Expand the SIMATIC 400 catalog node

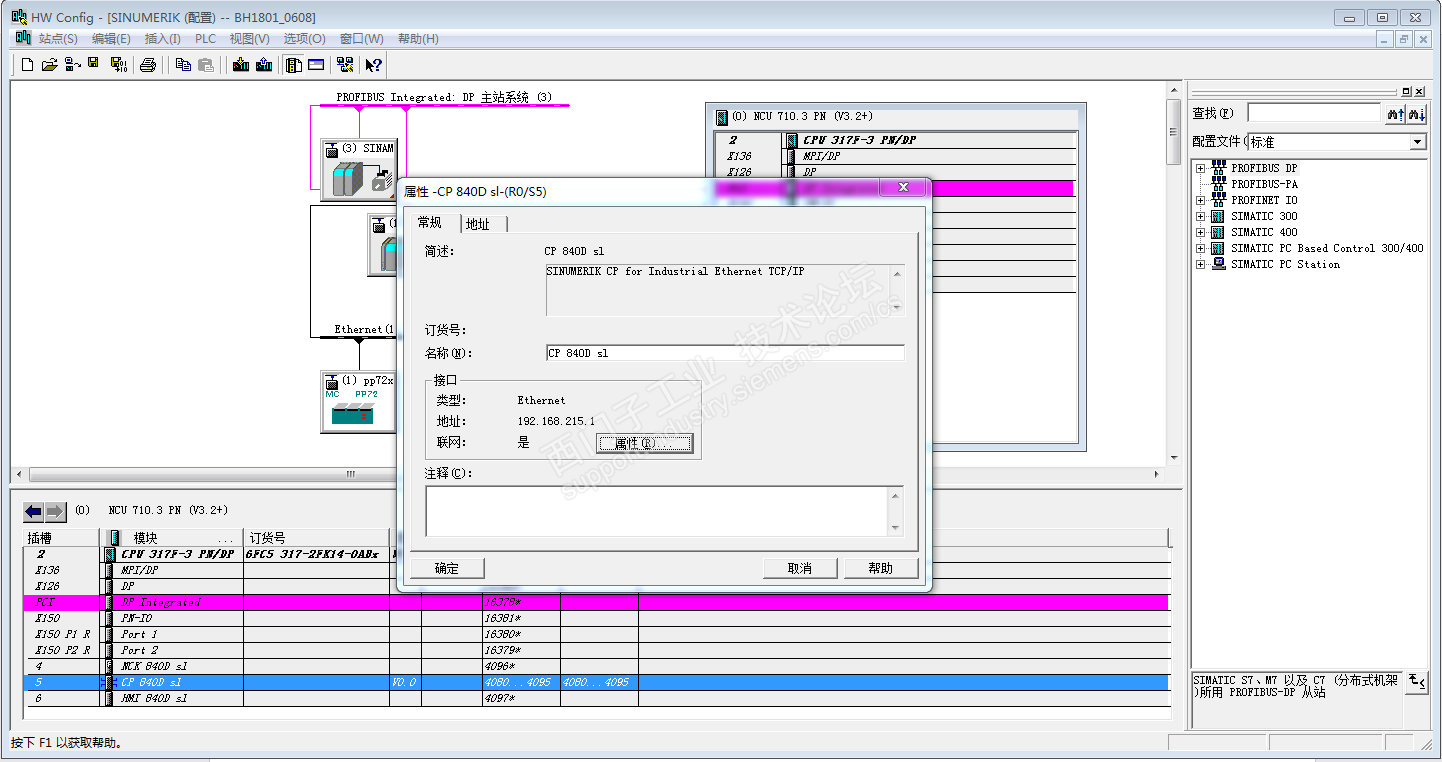tap(1201, 232)
